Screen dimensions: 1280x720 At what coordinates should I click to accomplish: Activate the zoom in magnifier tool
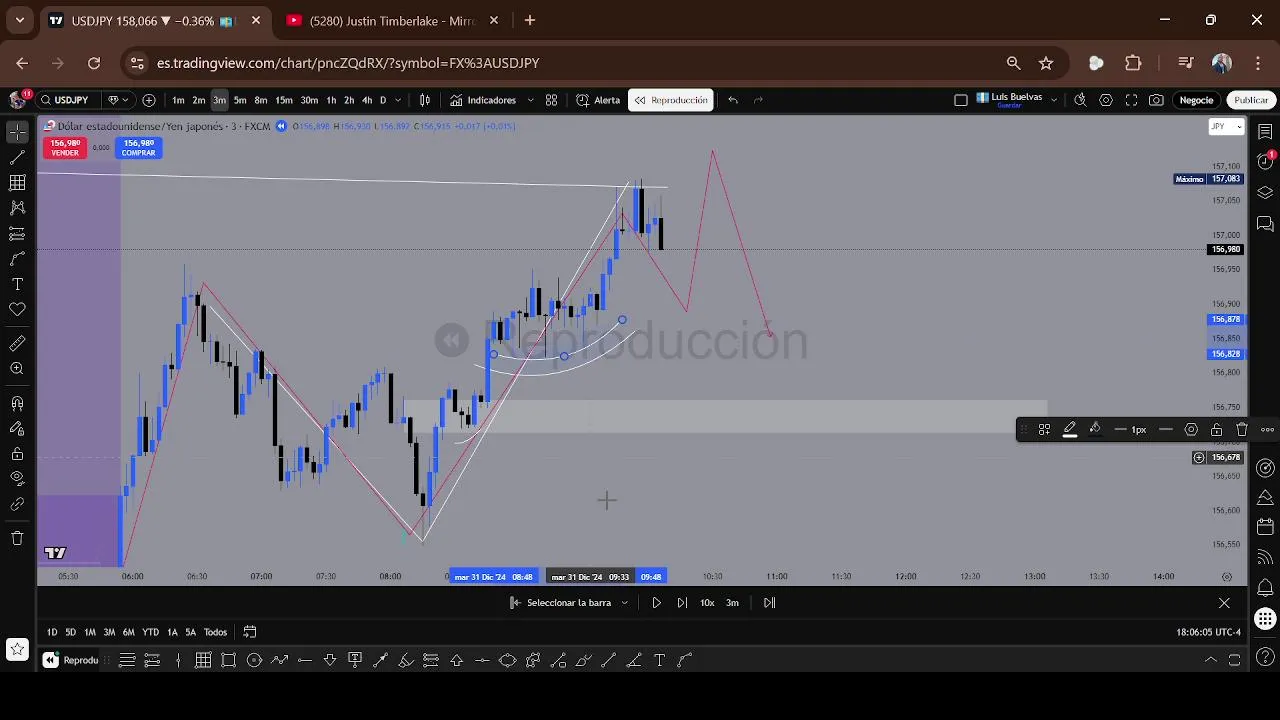point(17,369)
